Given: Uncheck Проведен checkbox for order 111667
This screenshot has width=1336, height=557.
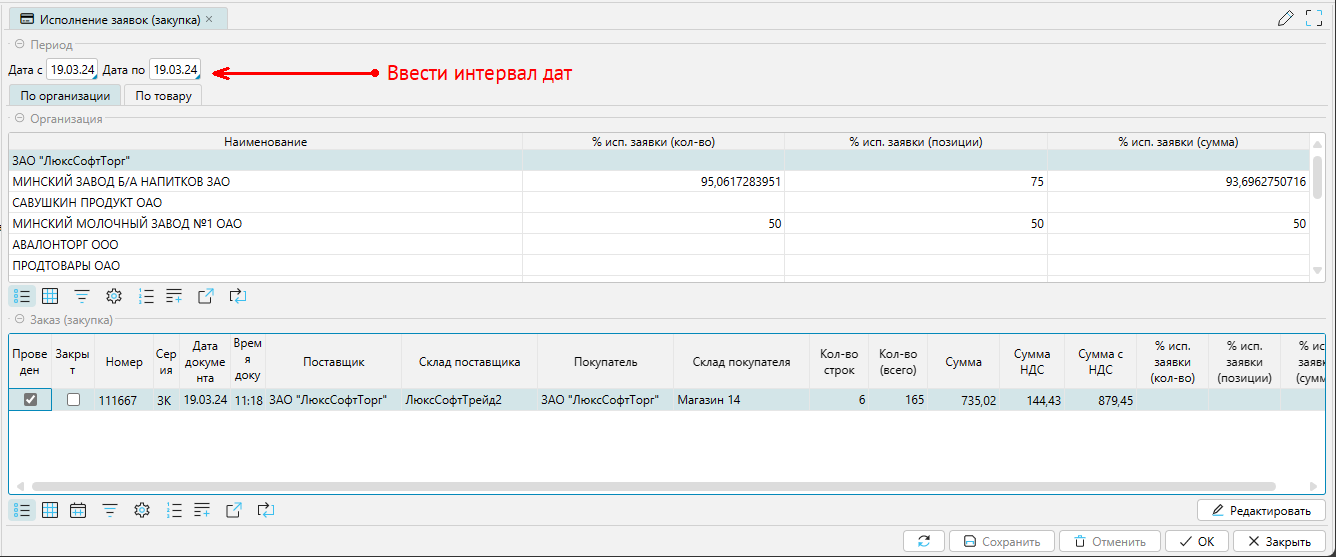Looking at the screenshot, I should coord(30,400).
